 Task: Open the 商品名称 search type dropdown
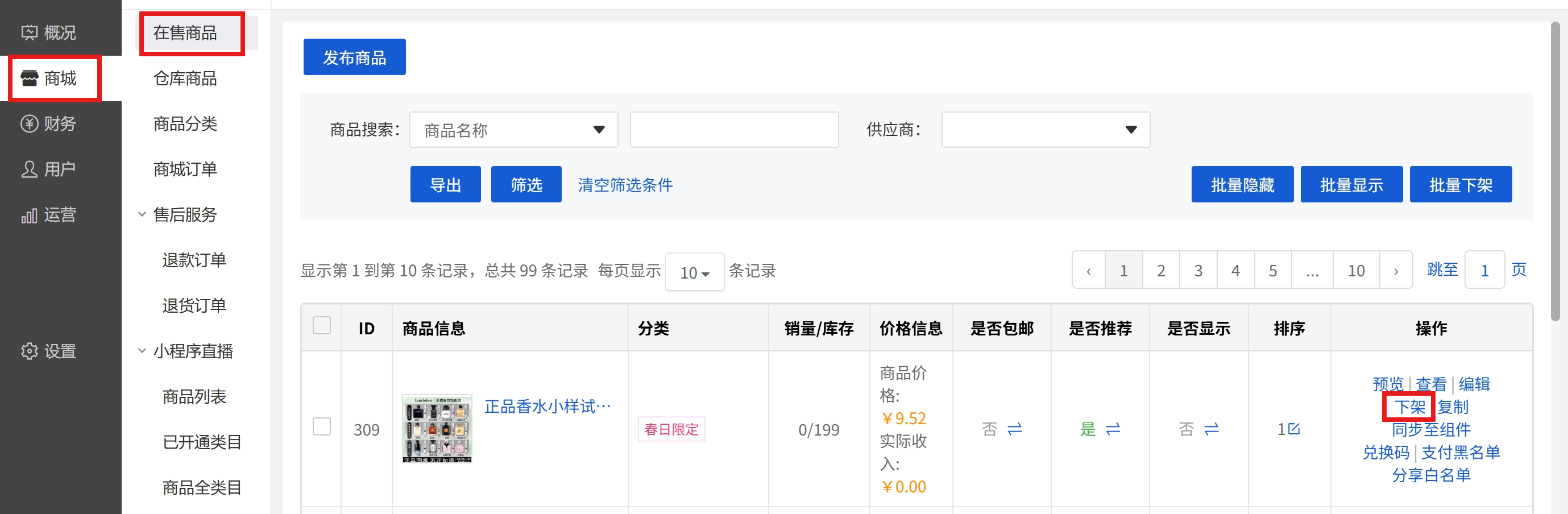tap(513, 130)
